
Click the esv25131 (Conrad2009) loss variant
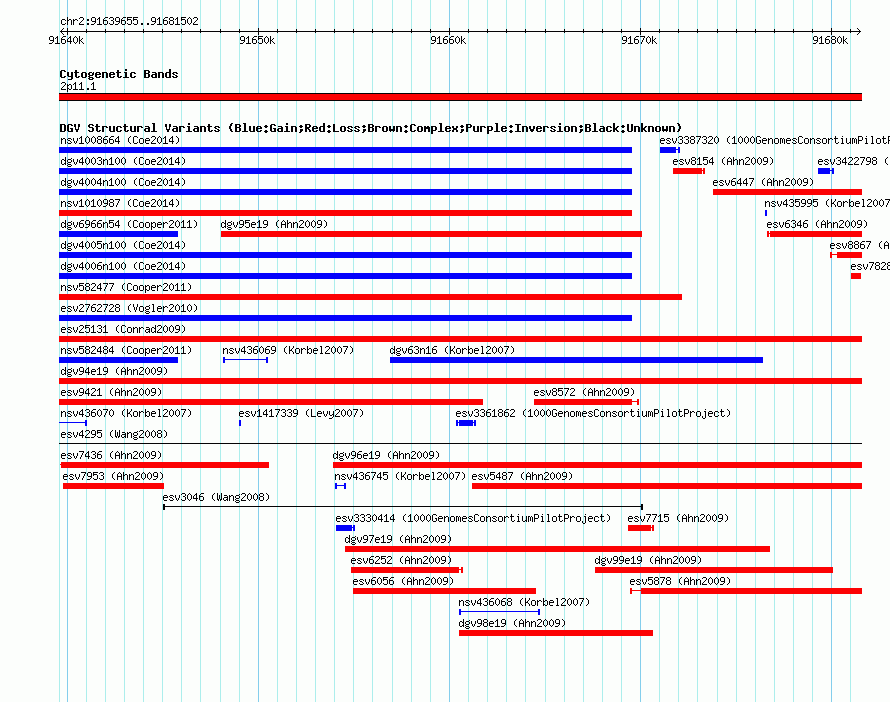pyautogui.click(x=460, y=339)
